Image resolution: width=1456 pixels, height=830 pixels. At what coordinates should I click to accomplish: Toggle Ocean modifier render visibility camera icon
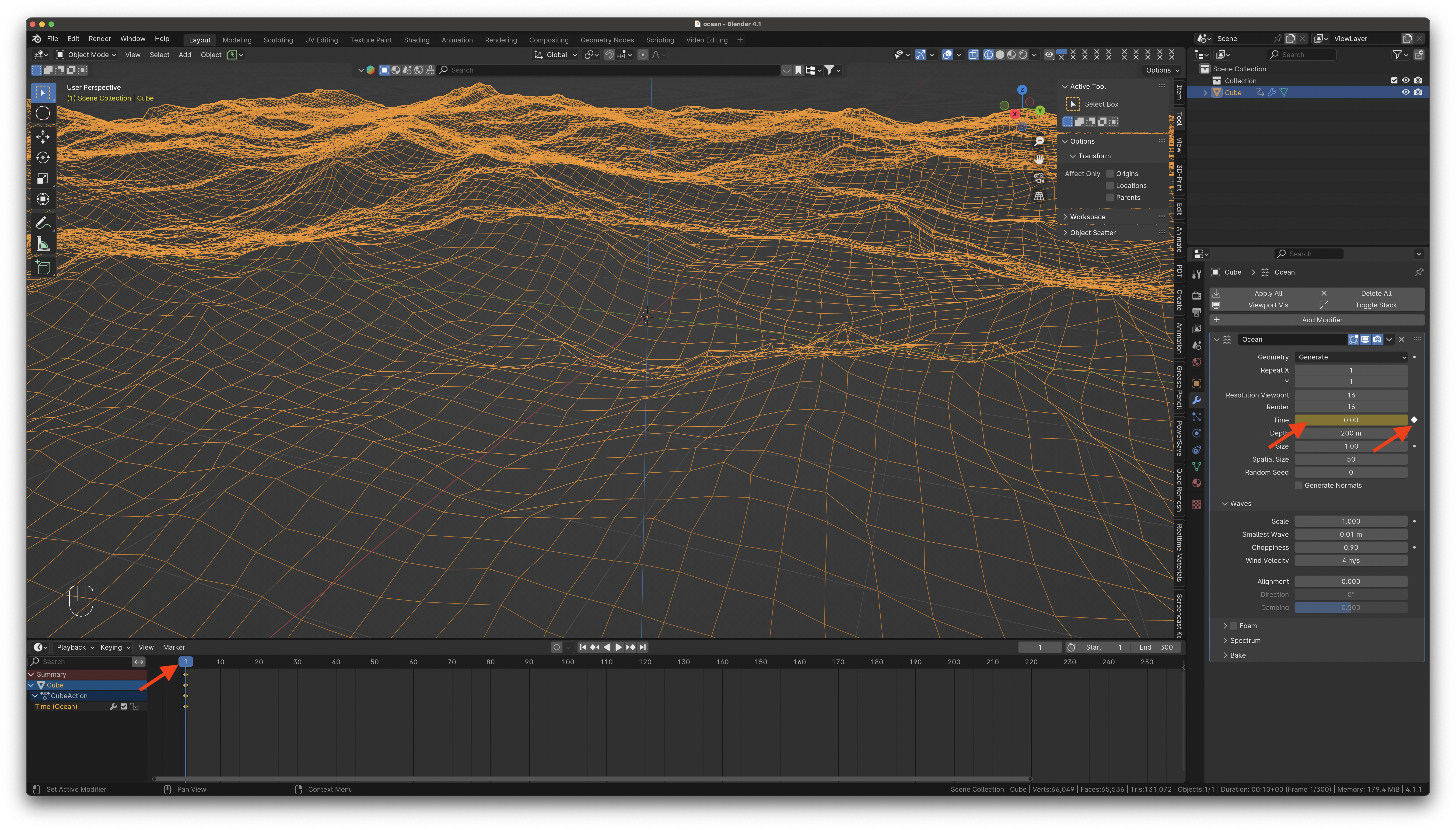click(x=1377, y=339)
